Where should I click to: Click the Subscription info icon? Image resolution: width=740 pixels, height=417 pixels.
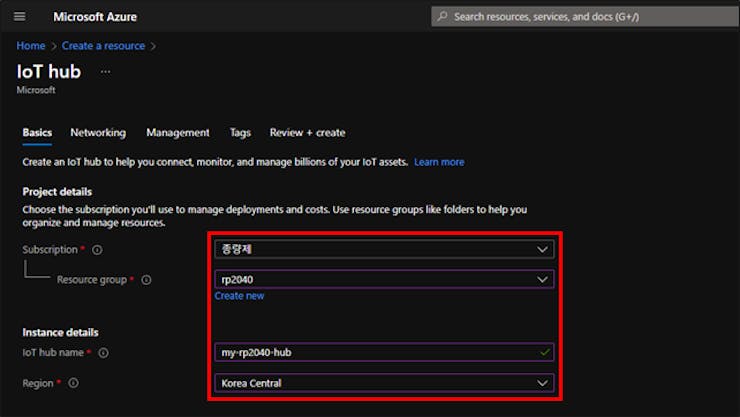pyautogui.click(x=97, y=250)
